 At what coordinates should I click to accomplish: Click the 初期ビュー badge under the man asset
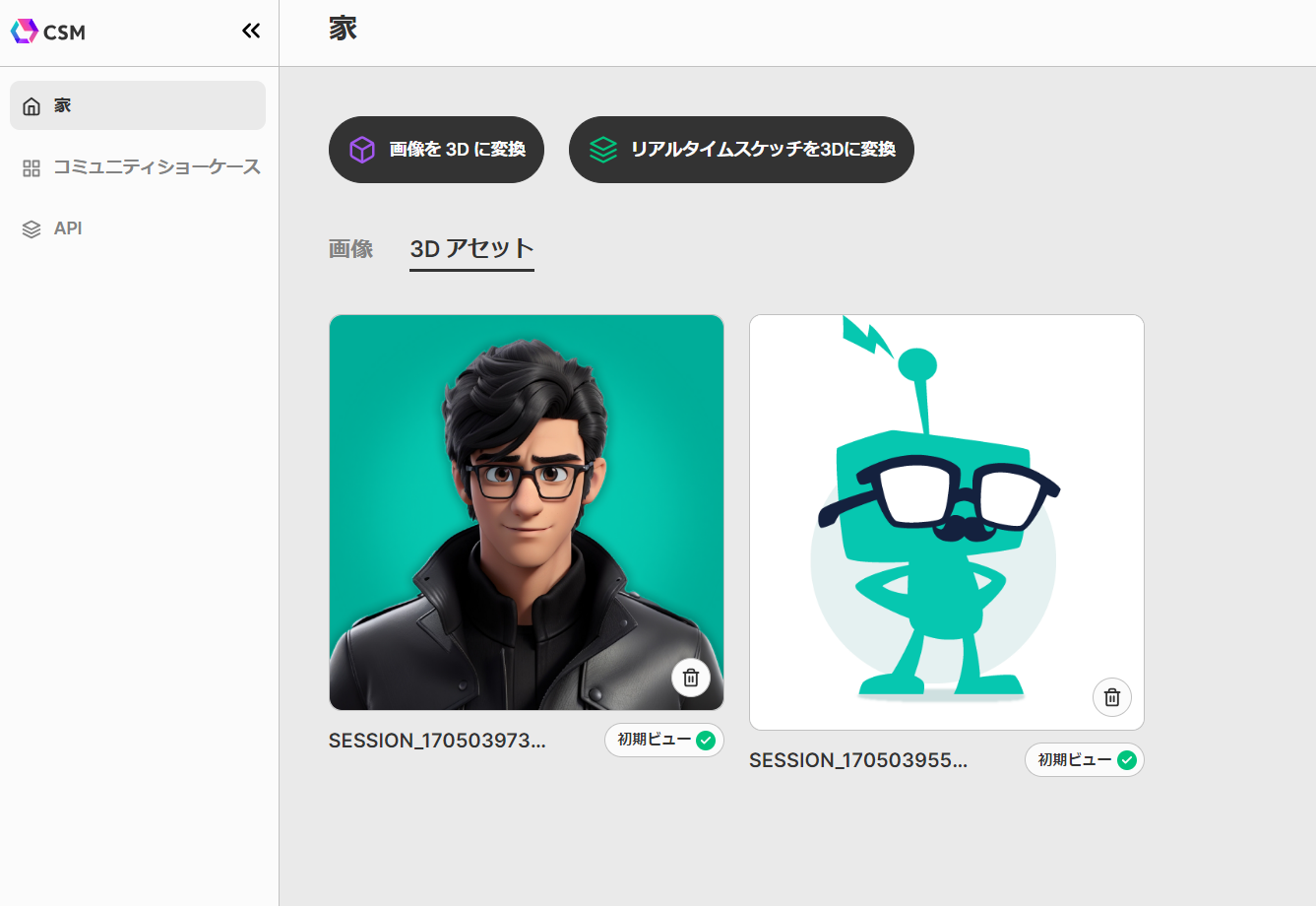pos(663,741)
